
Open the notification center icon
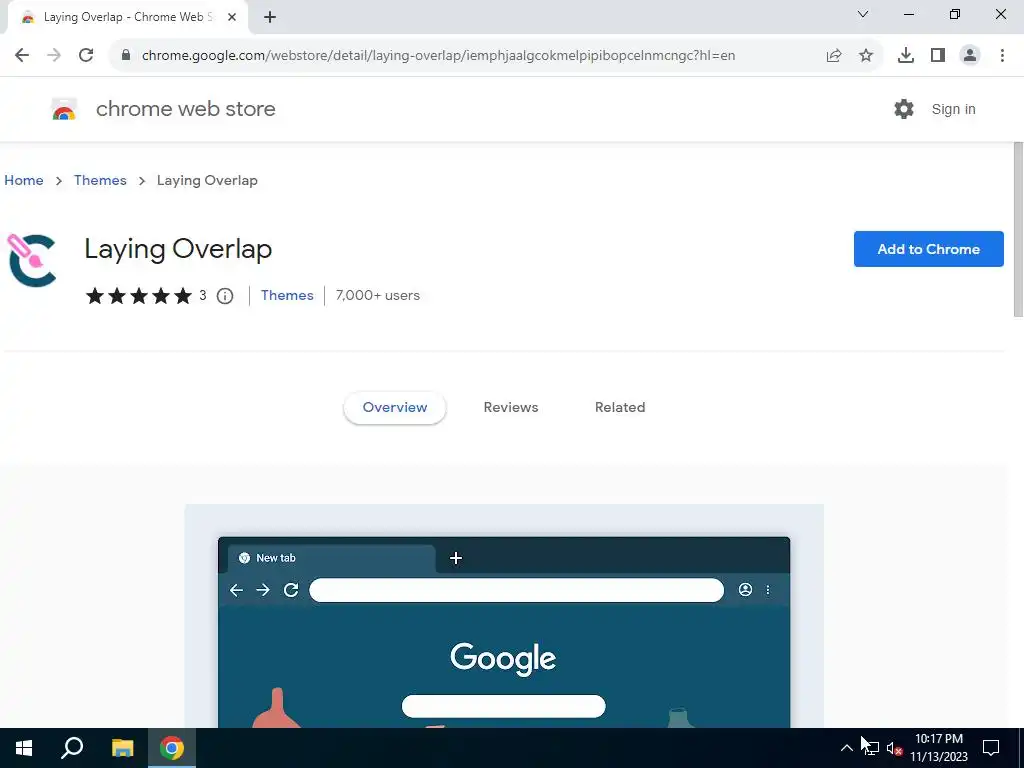[x=991, y=748]
